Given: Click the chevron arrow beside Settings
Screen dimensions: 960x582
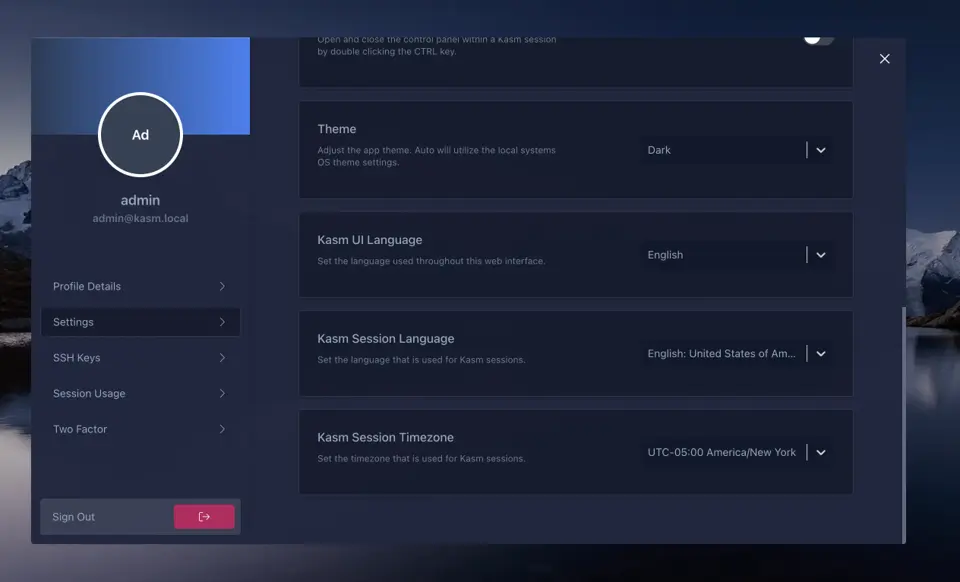Looking at the screenshot, I should pos(222,322).
